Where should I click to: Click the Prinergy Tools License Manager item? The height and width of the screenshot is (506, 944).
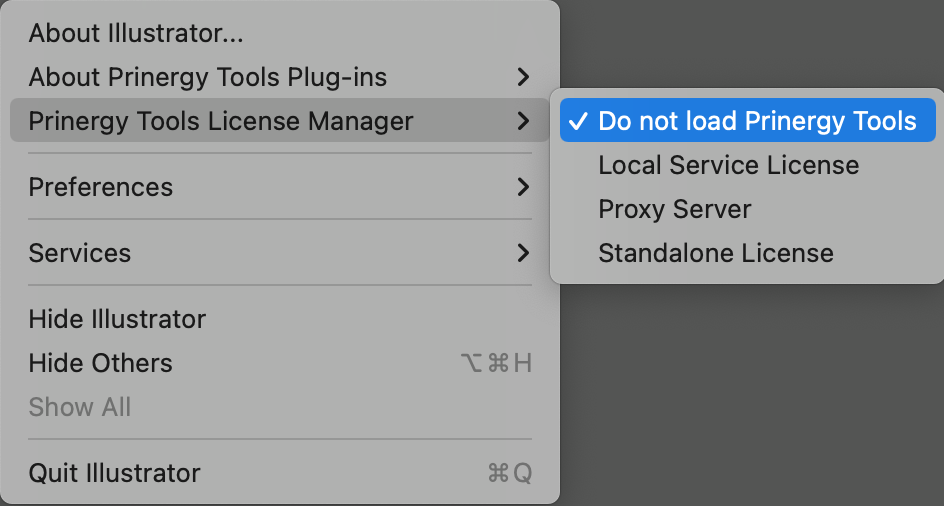(x=221, y=121)
